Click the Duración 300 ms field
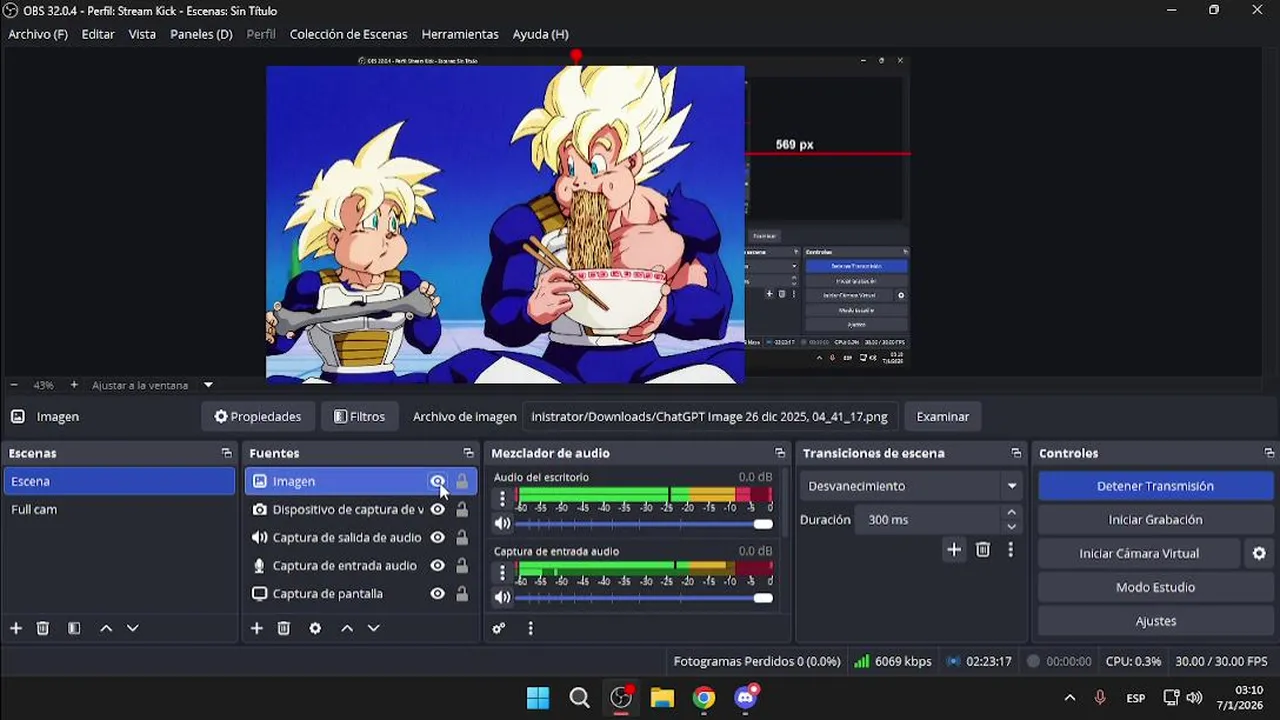The width and height of the screenshot is (1280, 720). click(927, 520)
